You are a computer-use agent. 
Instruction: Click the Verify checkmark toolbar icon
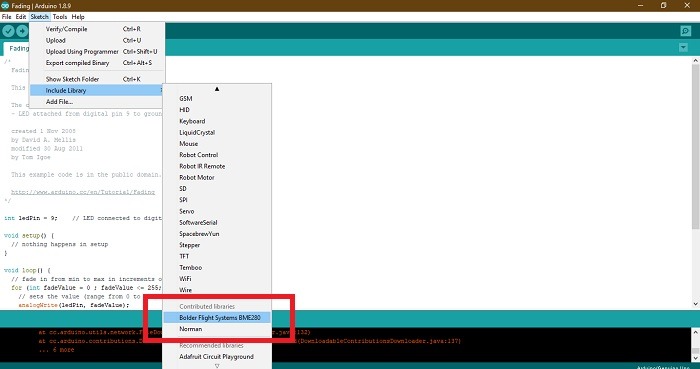pos(8,31)
